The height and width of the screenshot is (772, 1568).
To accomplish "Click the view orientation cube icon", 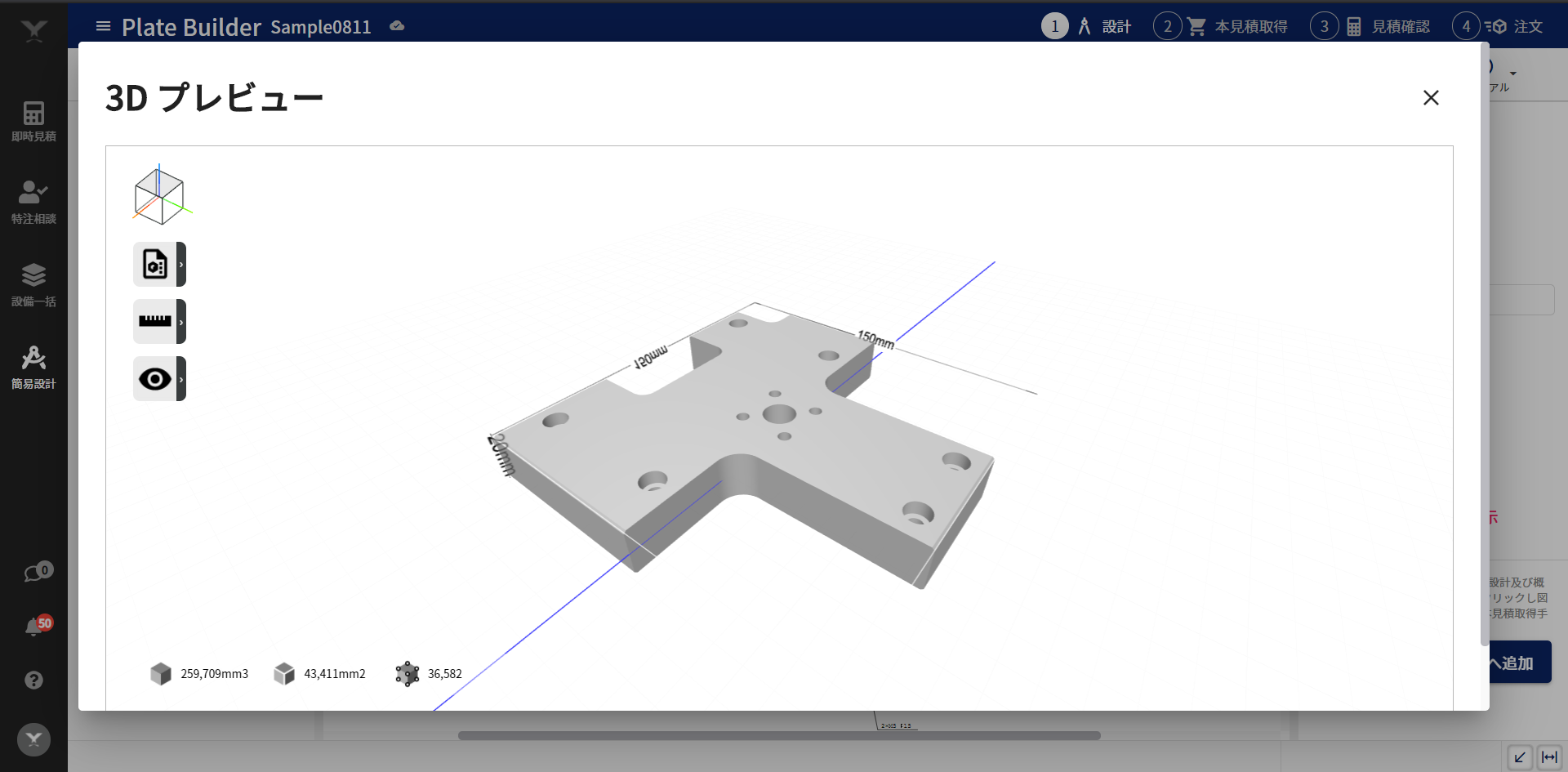I will click(x=160, y=196).
